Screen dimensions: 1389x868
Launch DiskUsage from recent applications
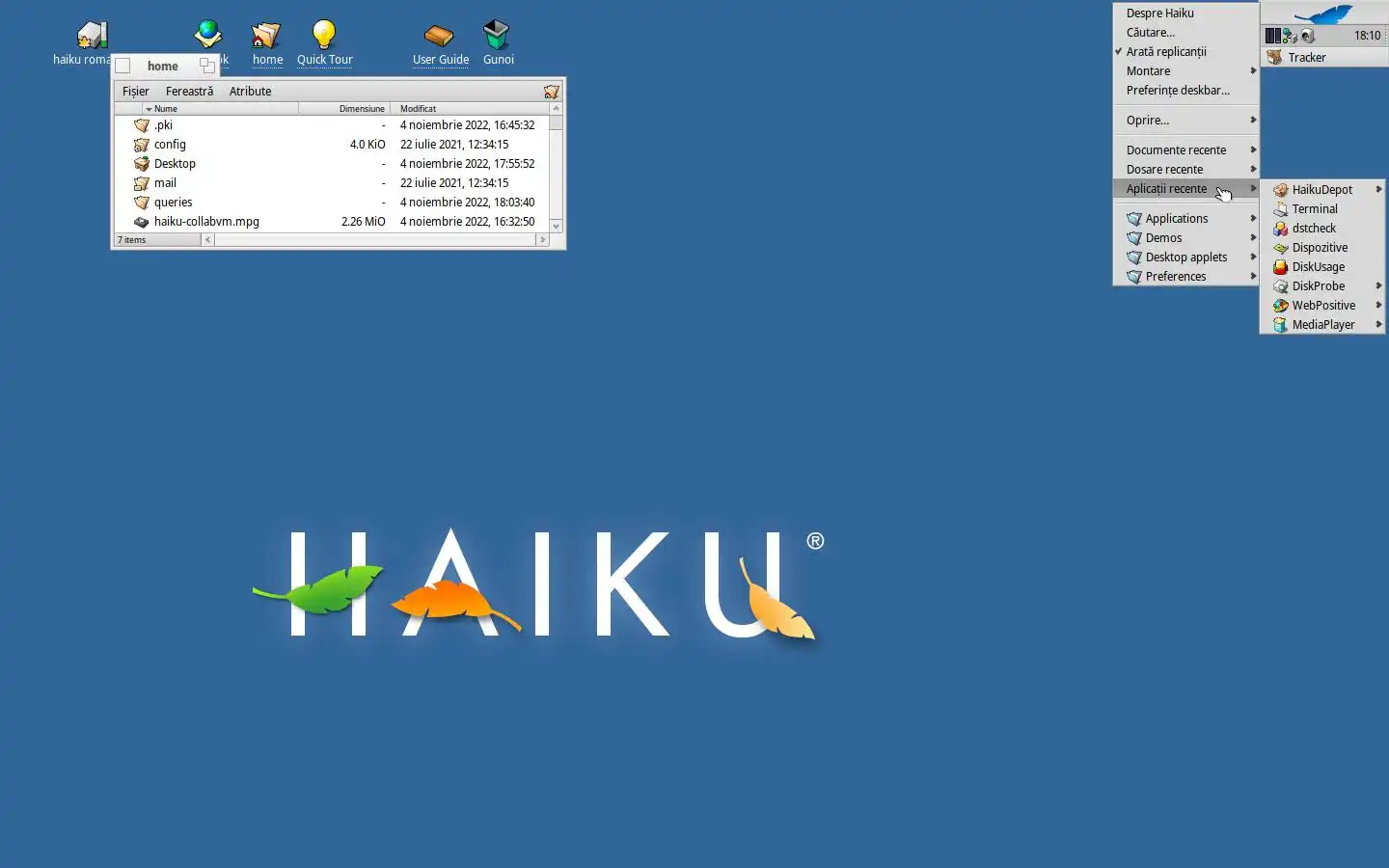pyautogui.click(x=1322, y=267)
